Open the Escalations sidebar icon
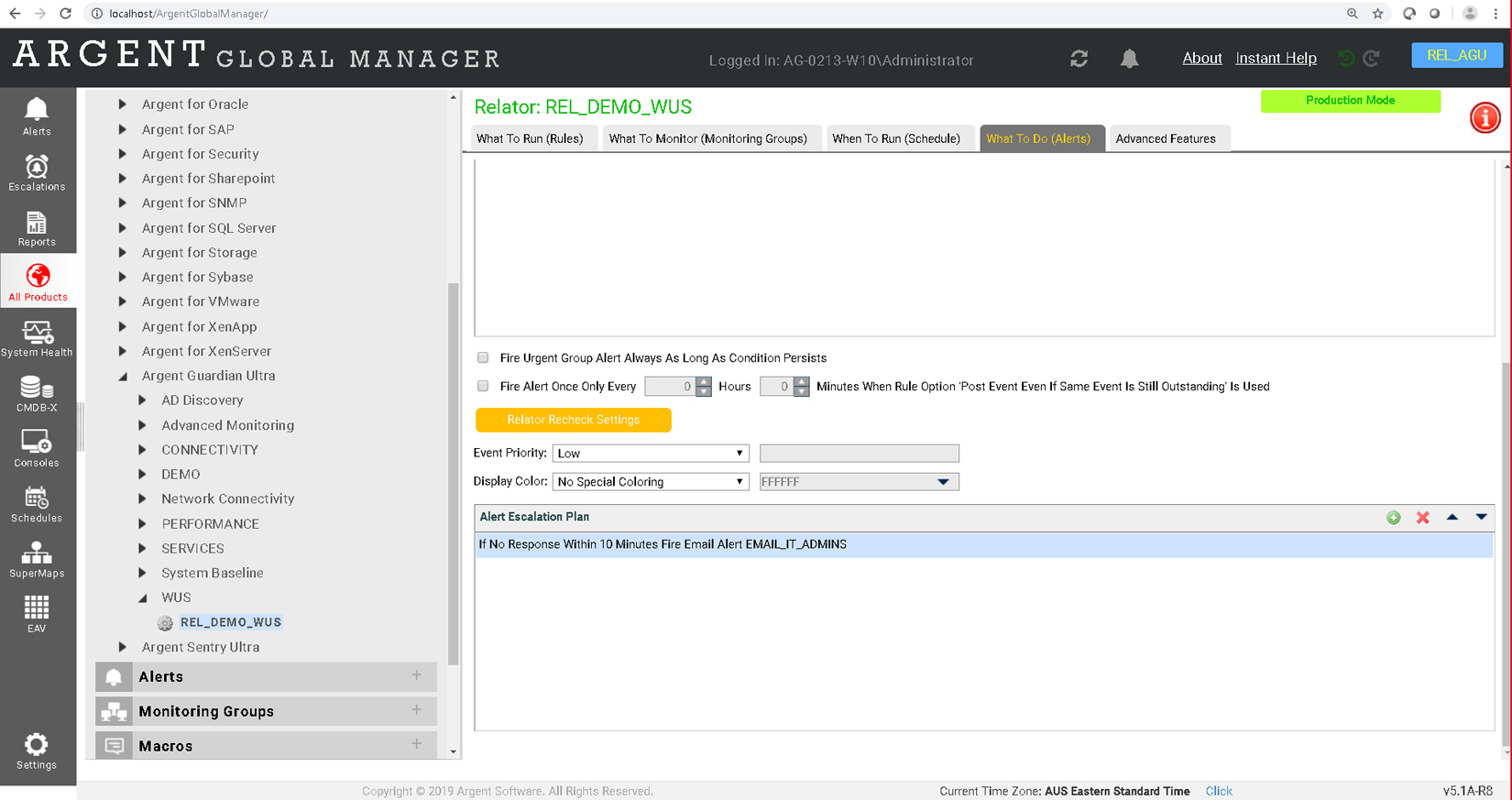 click(37, 172)
